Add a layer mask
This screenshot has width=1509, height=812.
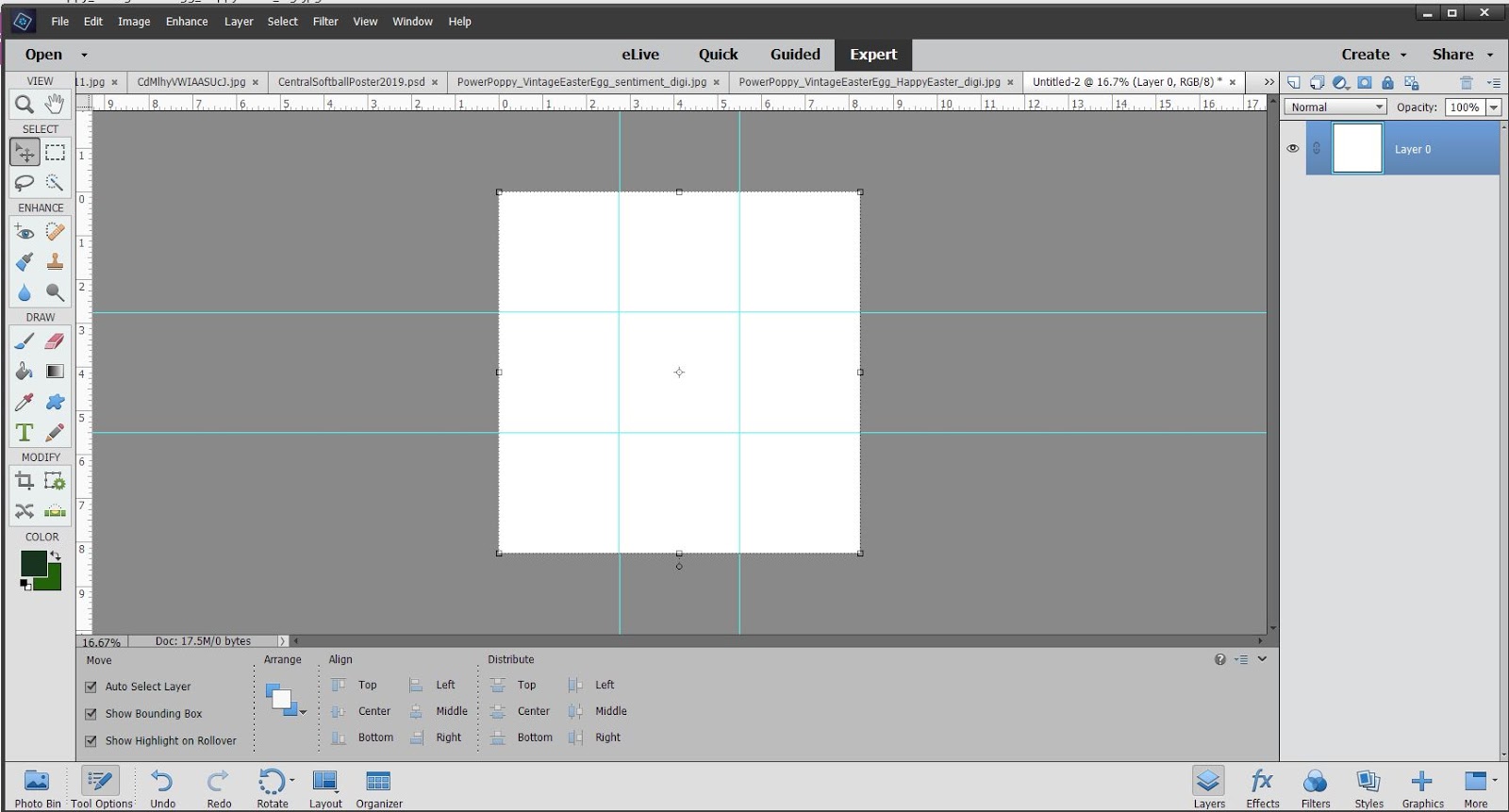coord(1365,82)
